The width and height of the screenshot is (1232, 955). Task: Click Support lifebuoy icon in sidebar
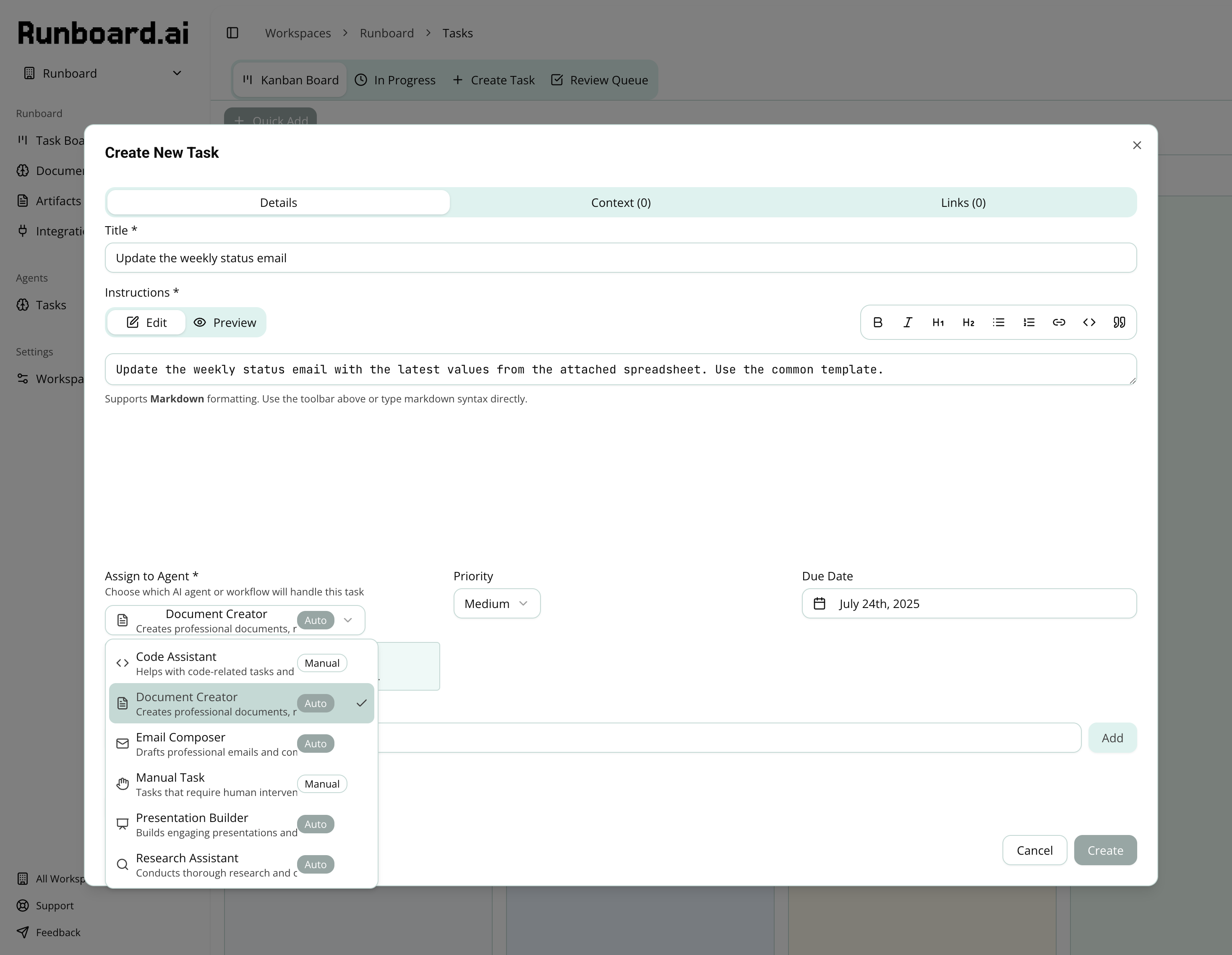tap(23, 905)
